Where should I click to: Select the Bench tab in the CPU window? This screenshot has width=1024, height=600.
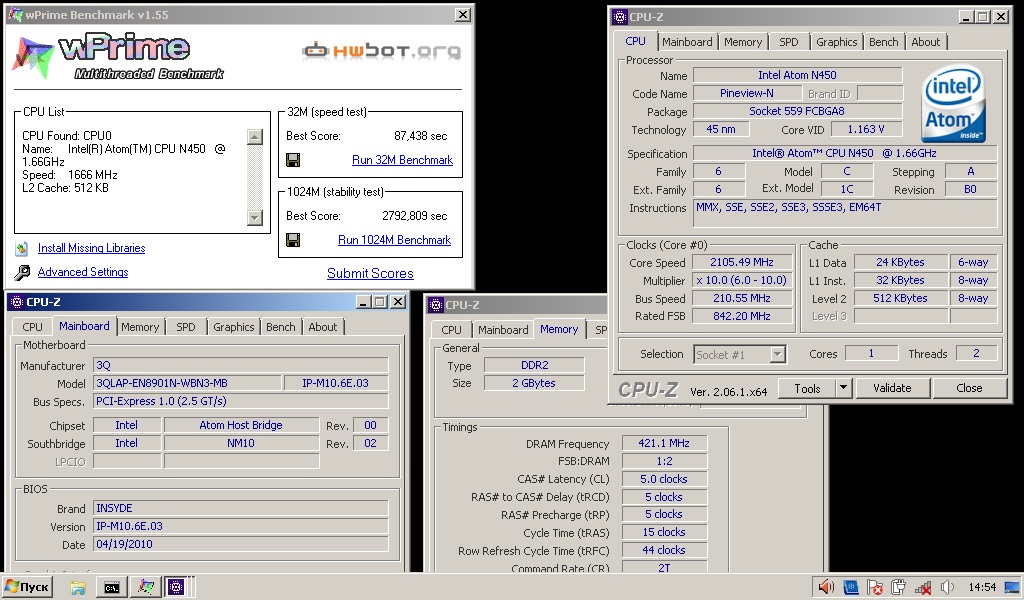click(x=884, y=42)
